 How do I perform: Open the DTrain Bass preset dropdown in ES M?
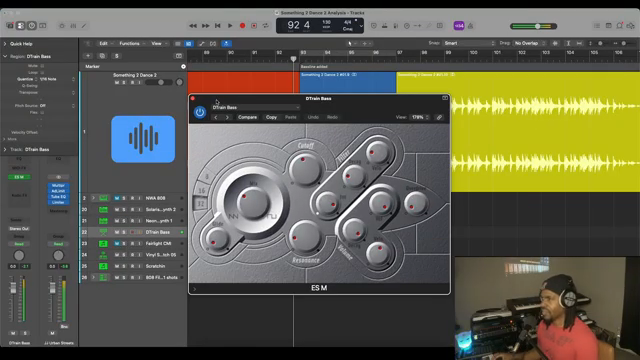pyautogui.click(x=256, y=107)
